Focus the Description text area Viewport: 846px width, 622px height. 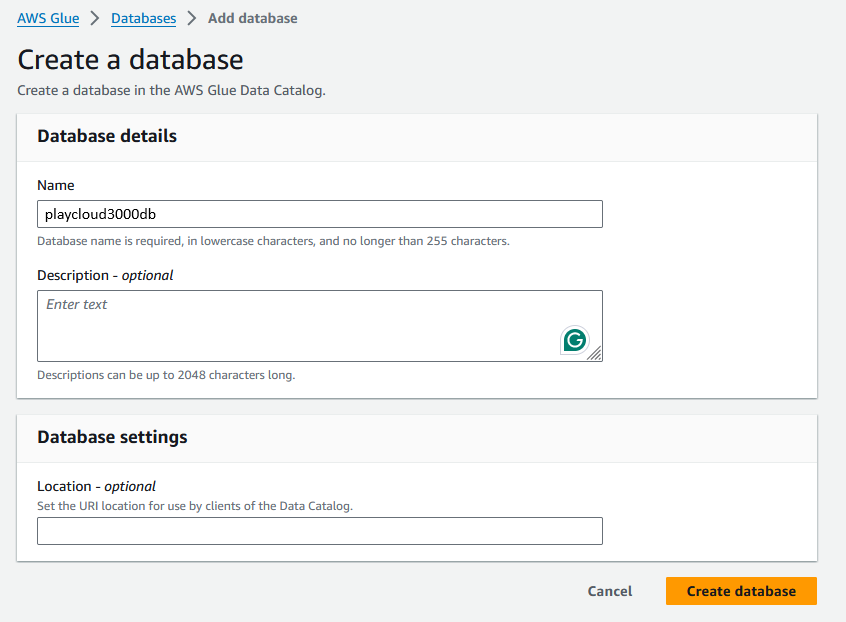click(320, 326)
